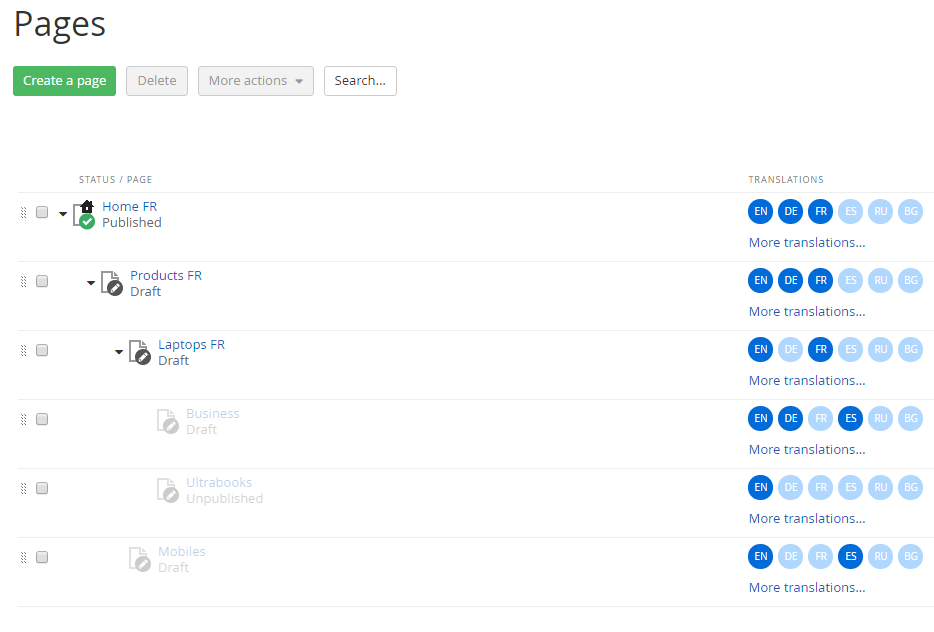This screenshot has height=632, width=934.
Task: Click the Laptops FR draft page icon
Action: [x=139, y=352]
